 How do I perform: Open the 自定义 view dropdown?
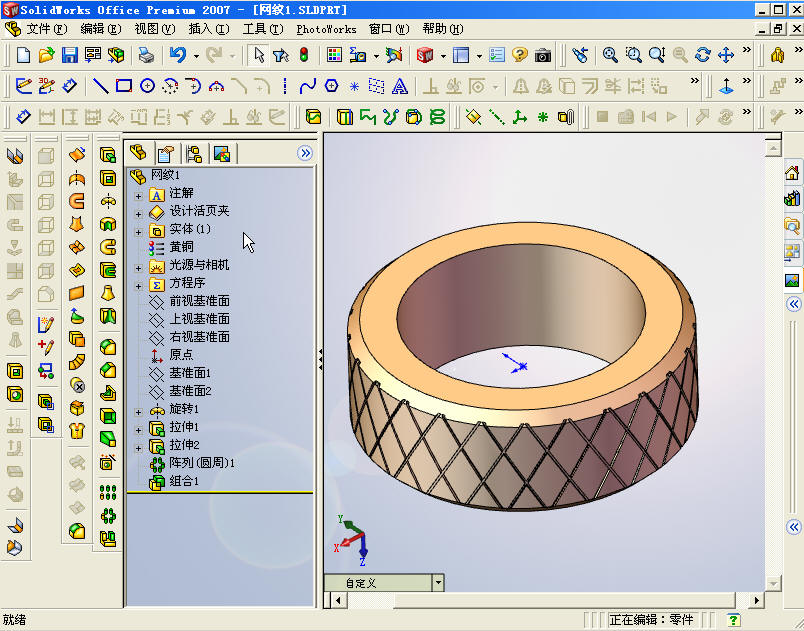coord(438,583)
